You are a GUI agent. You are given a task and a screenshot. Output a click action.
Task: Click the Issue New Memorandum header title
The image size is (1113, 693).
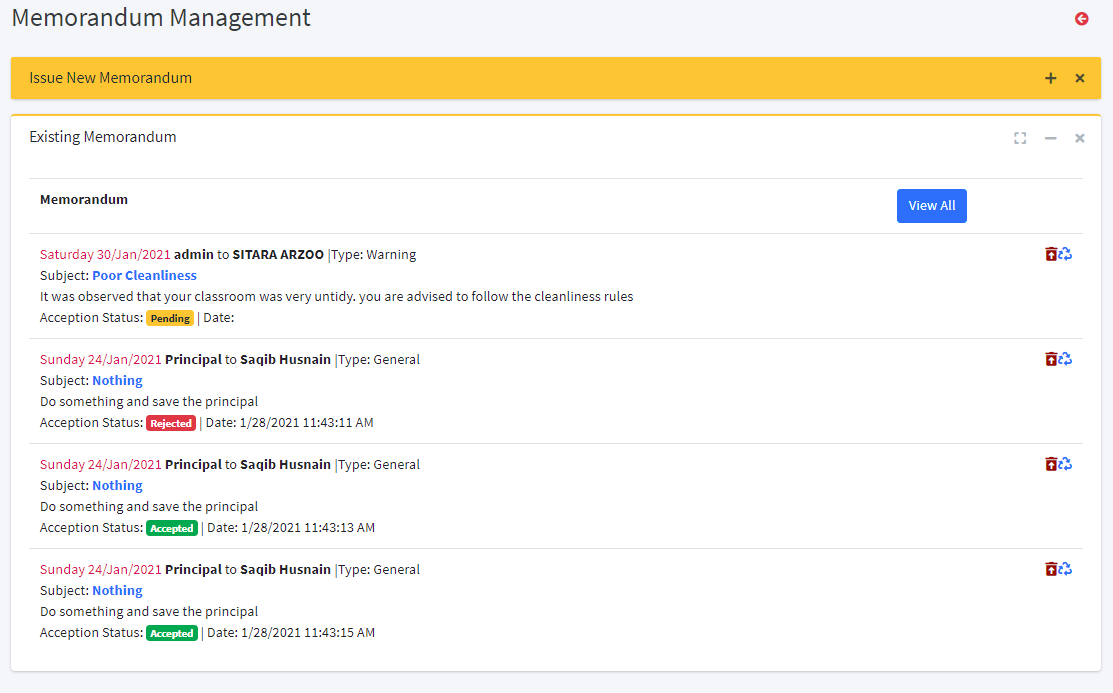[110, 78]
